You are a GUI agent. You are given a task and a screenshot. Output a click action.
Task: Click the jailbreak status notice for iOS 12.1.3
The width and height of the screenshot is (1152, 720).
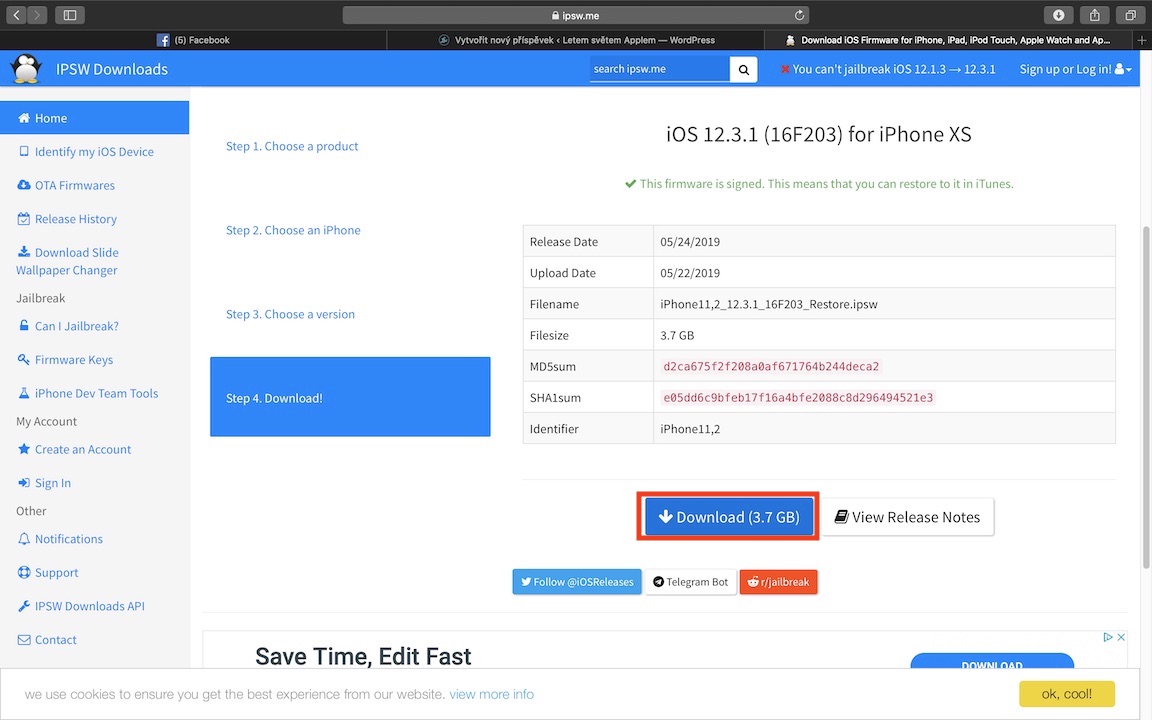pyautogui.click(x=888, y=69)
